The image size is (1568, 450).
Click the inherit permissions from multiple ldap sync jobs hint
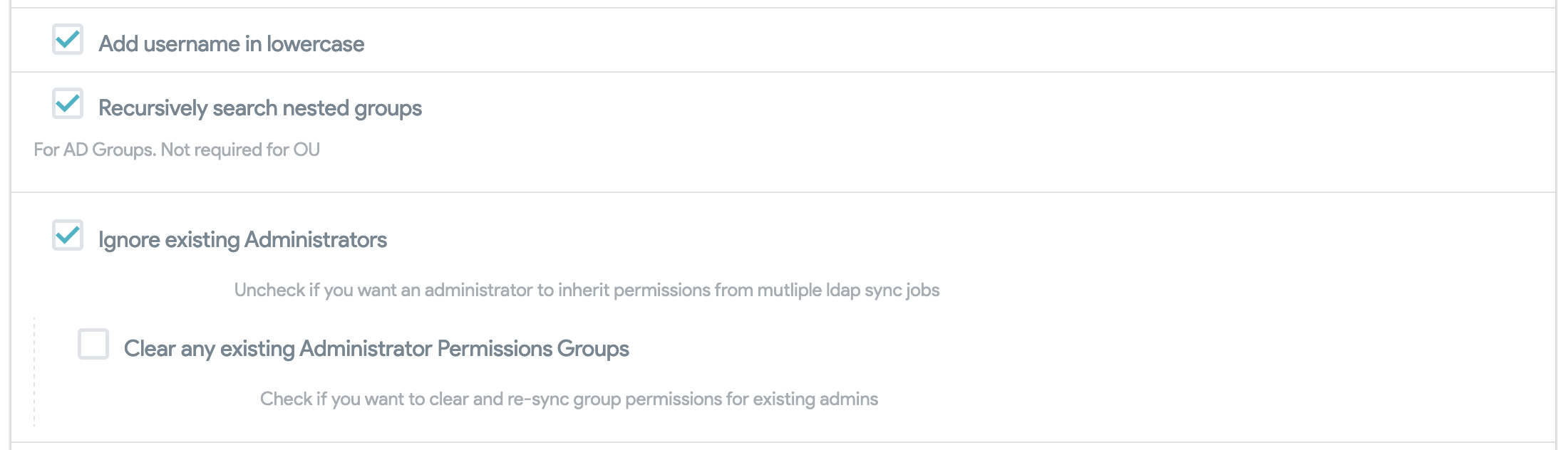pyautogui.click(x=587, y=291)
